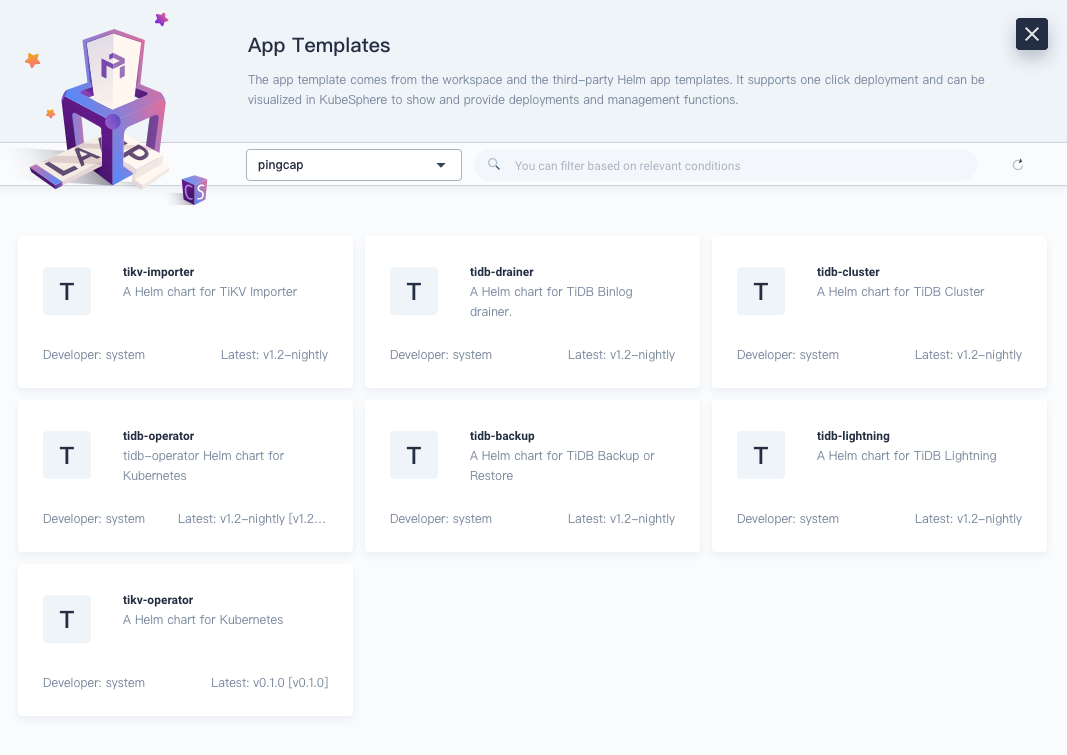Select the tidb-backup app icon

pos(413,455)
